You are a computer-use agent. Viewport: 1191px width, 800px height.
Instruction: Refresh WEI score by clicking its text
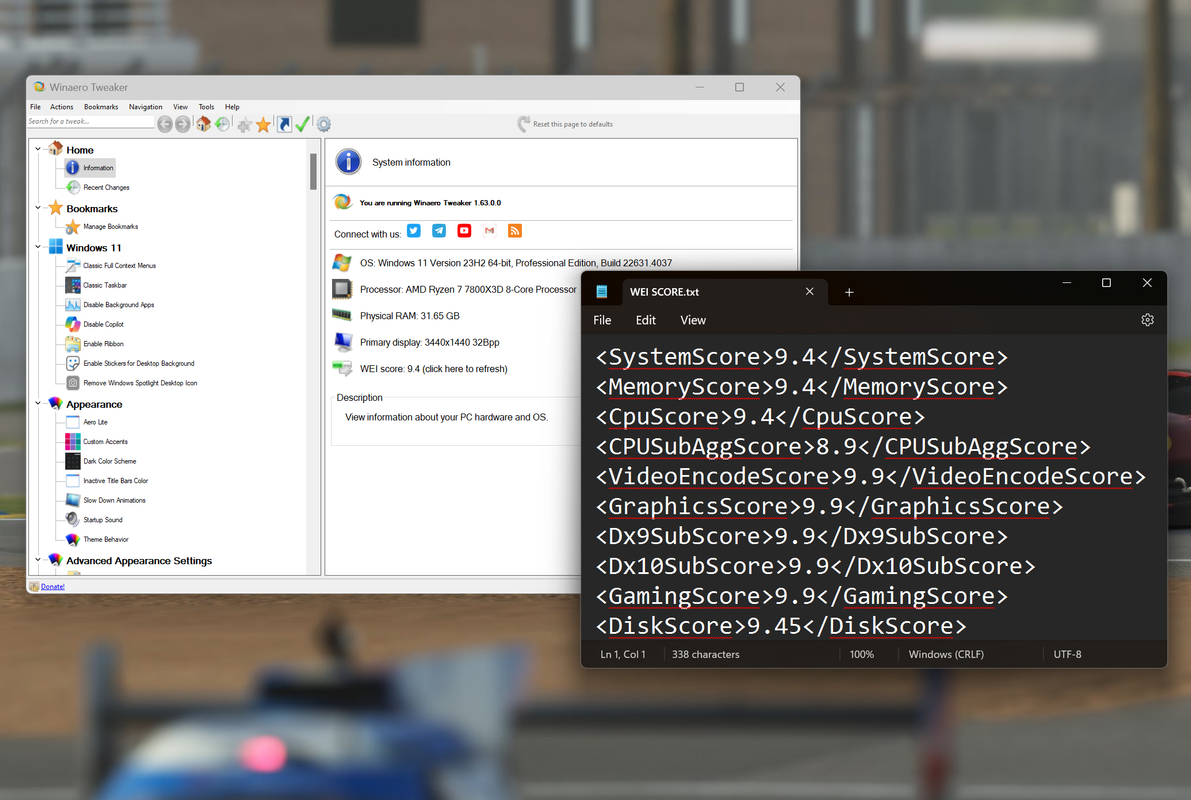(434, 369)
